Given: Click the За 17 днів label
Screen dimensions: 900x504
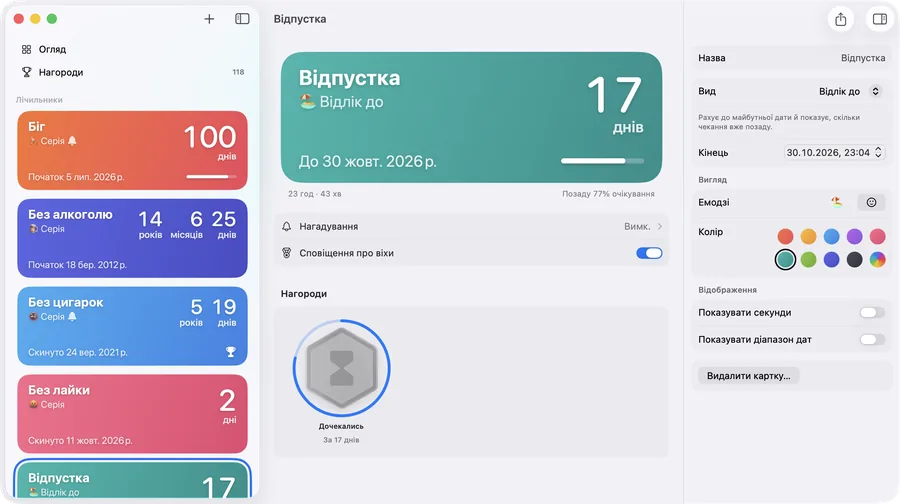Looking at the screenshot, I should 341,440.
